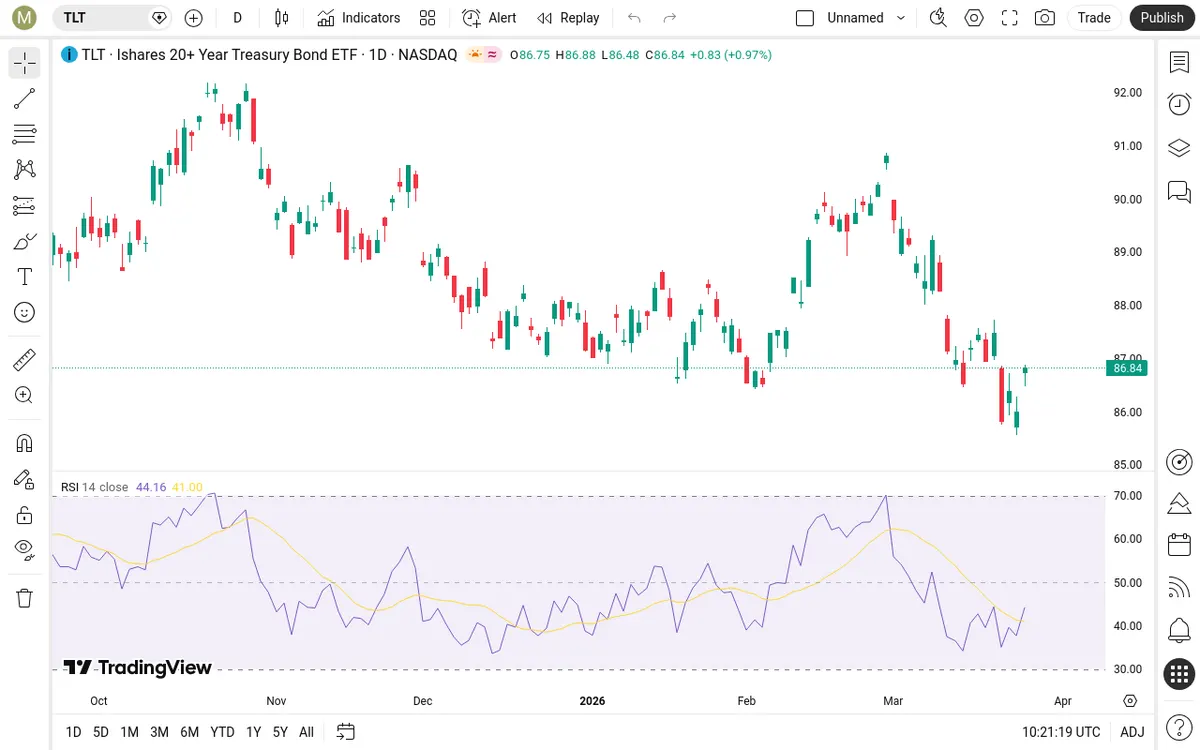Viewport: 1200px width, 750px height.
Task: Set the 1D time range
Action: 73,732
